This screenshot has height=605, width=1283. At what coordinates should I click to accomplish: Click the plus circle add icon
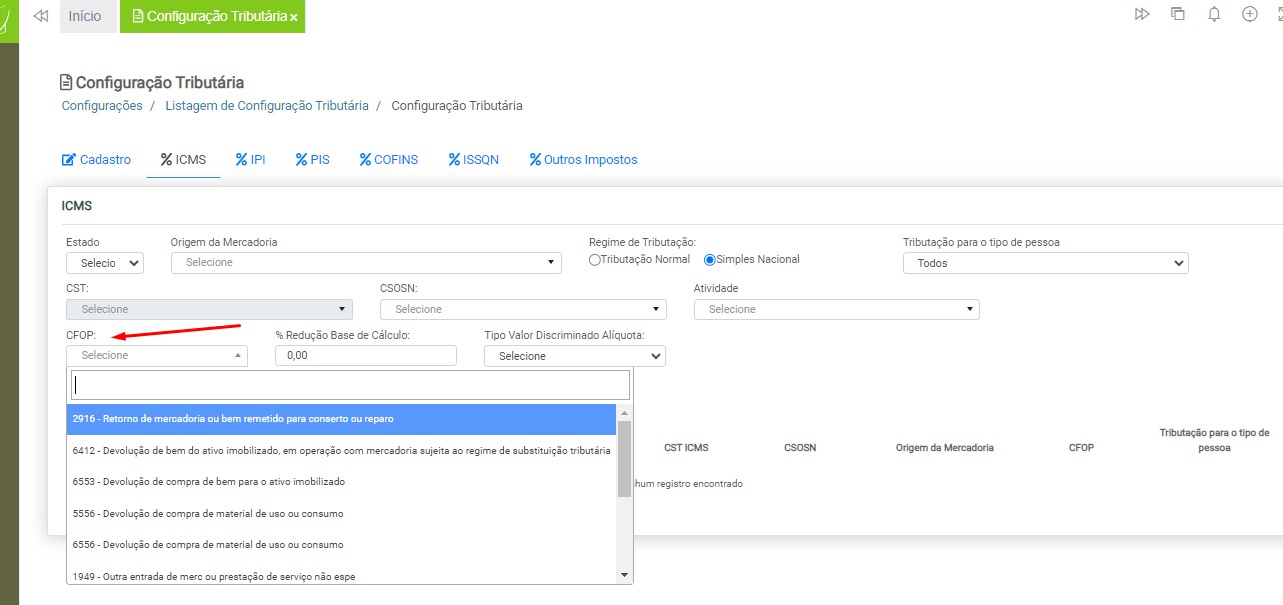(x=1249, y=14)
